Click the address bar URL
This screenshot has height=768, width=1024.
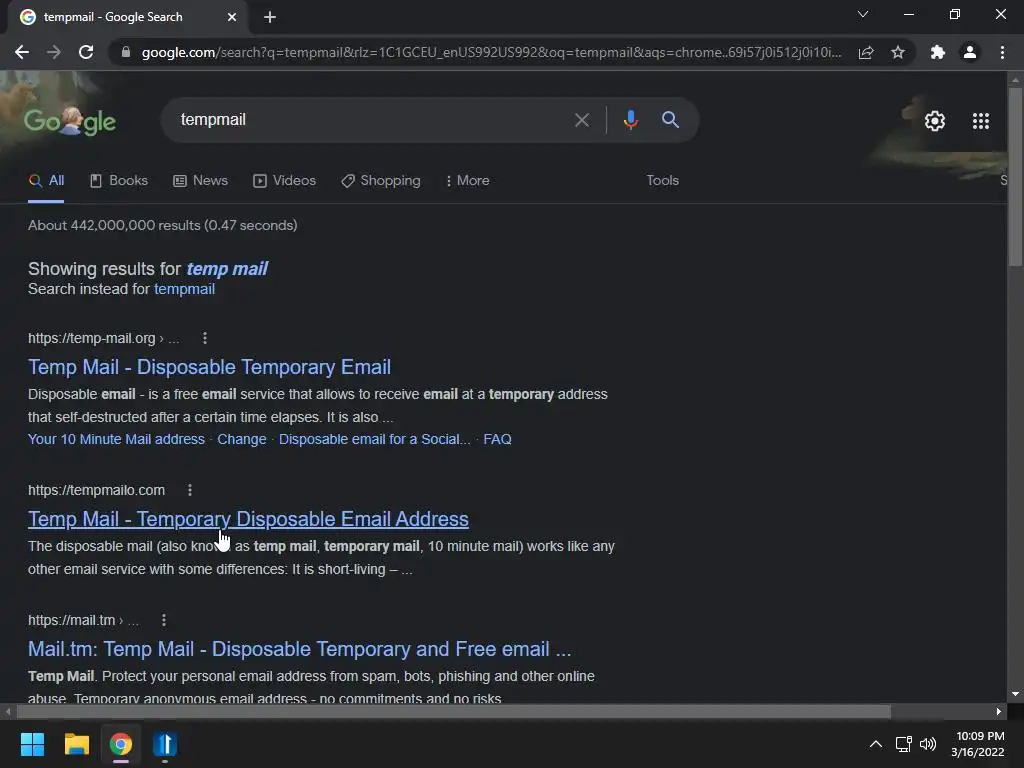point(491,52)
